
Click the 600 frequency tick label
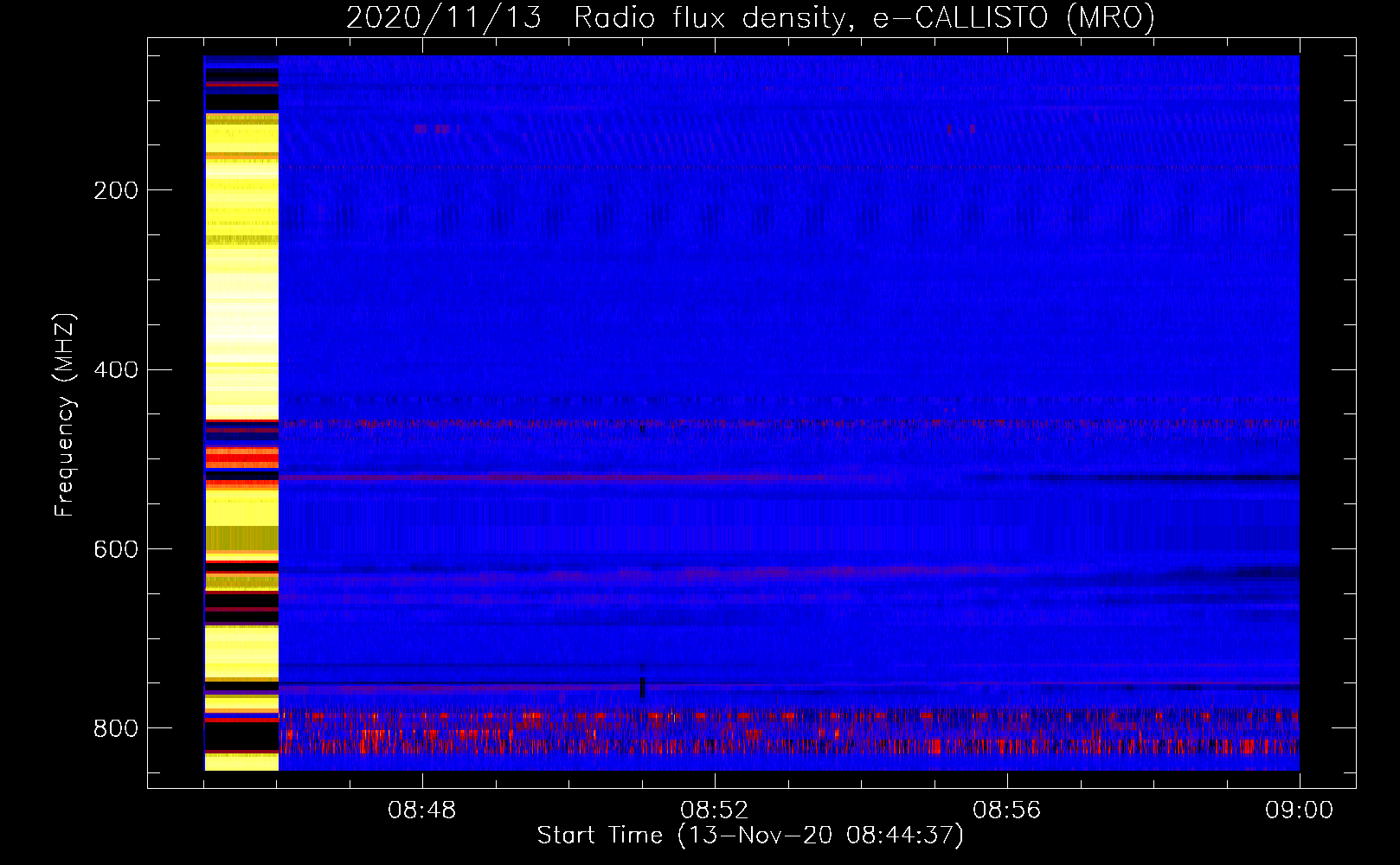coord(116,549)
